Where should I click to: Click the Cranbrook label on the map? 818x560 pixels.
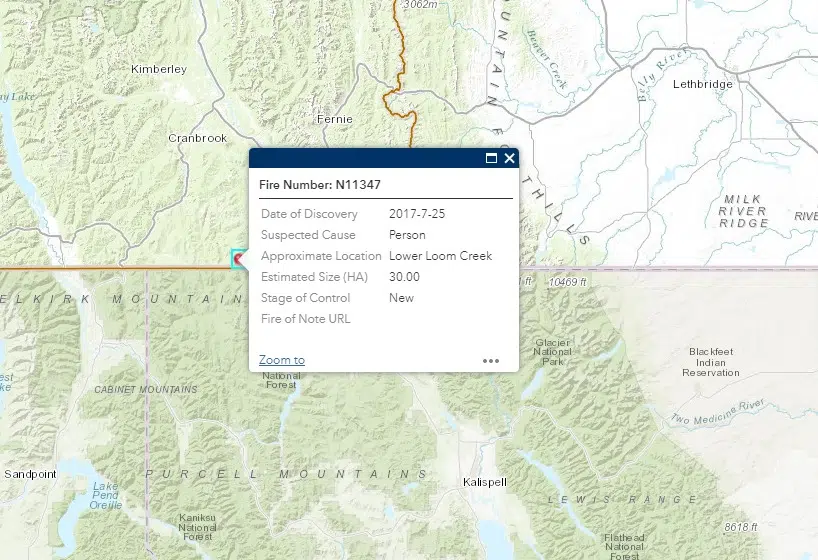coord(197,138)
